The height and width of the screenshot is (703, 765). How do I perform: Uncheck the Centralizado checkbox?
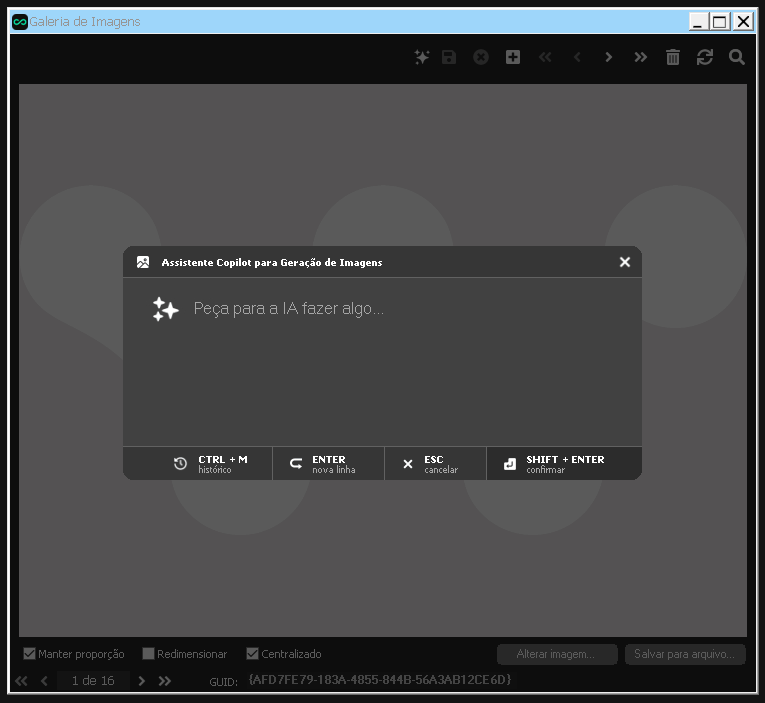click(x=253, y=654)
